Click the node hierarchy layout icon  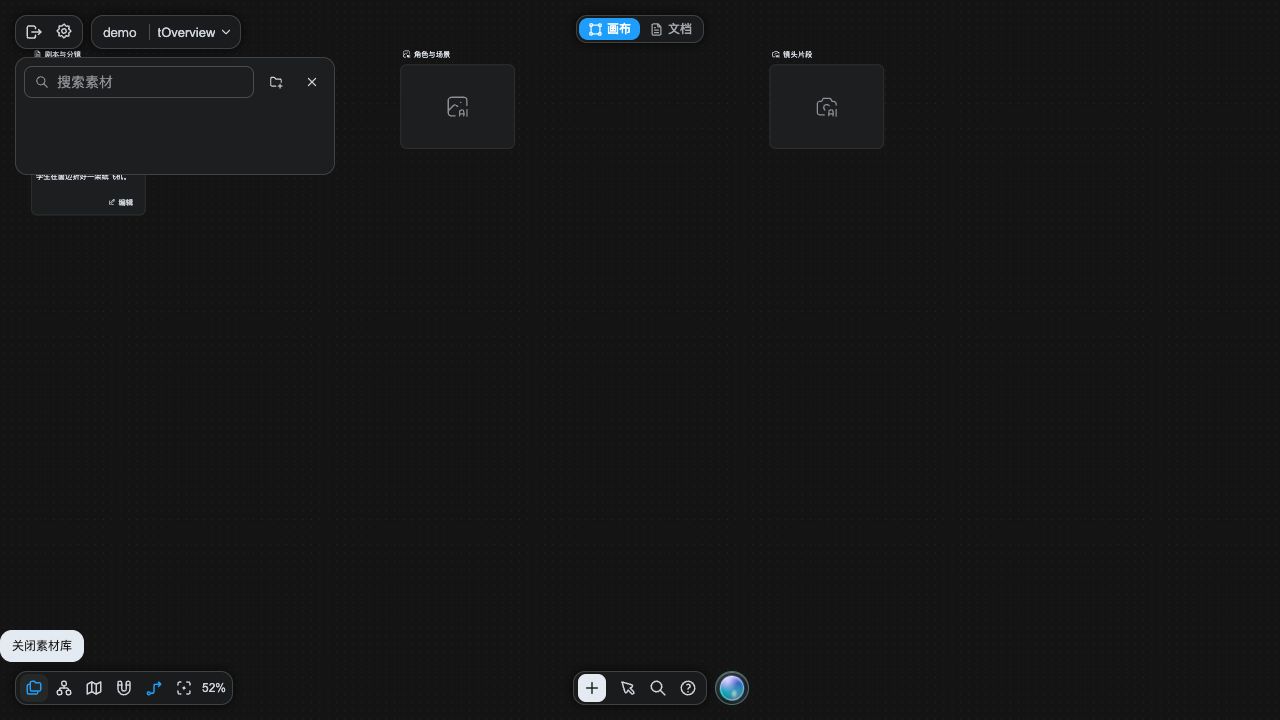[x=64, y=688]
